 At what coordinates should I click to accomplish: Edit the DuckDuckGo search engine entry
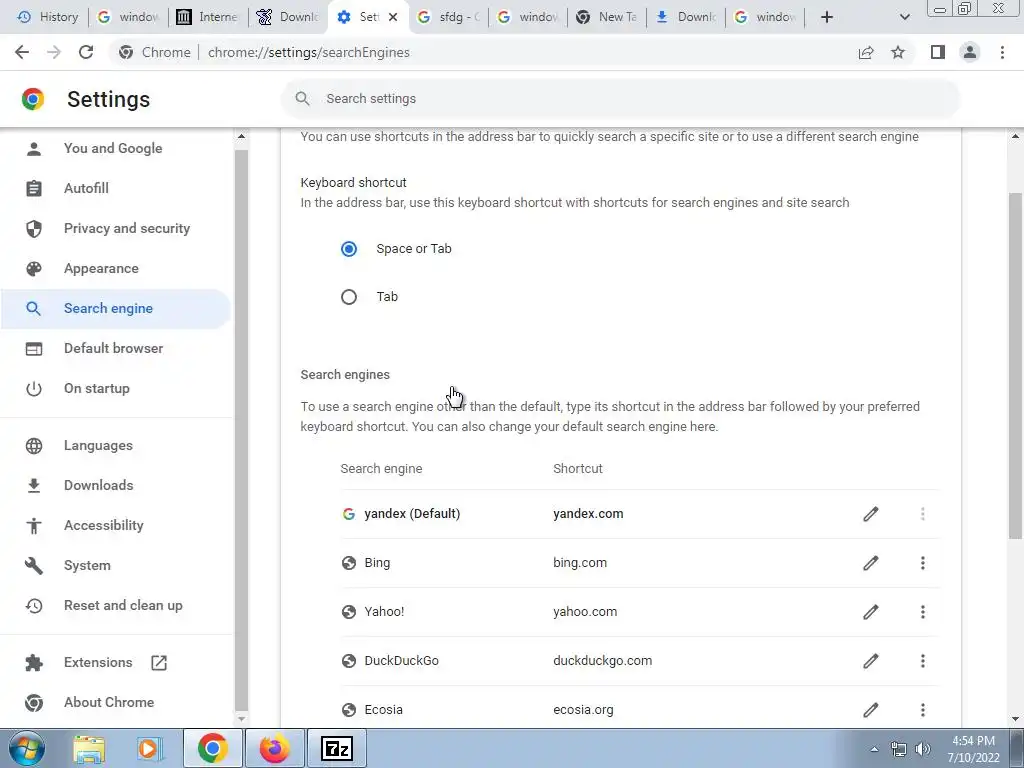871,661
